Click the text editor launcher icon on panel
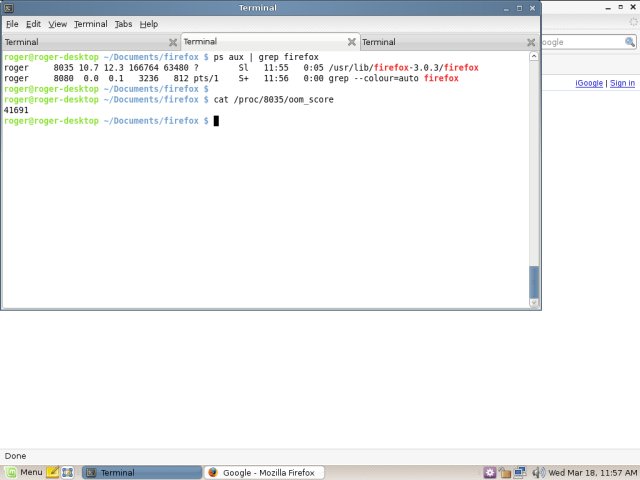 (53, 472)
